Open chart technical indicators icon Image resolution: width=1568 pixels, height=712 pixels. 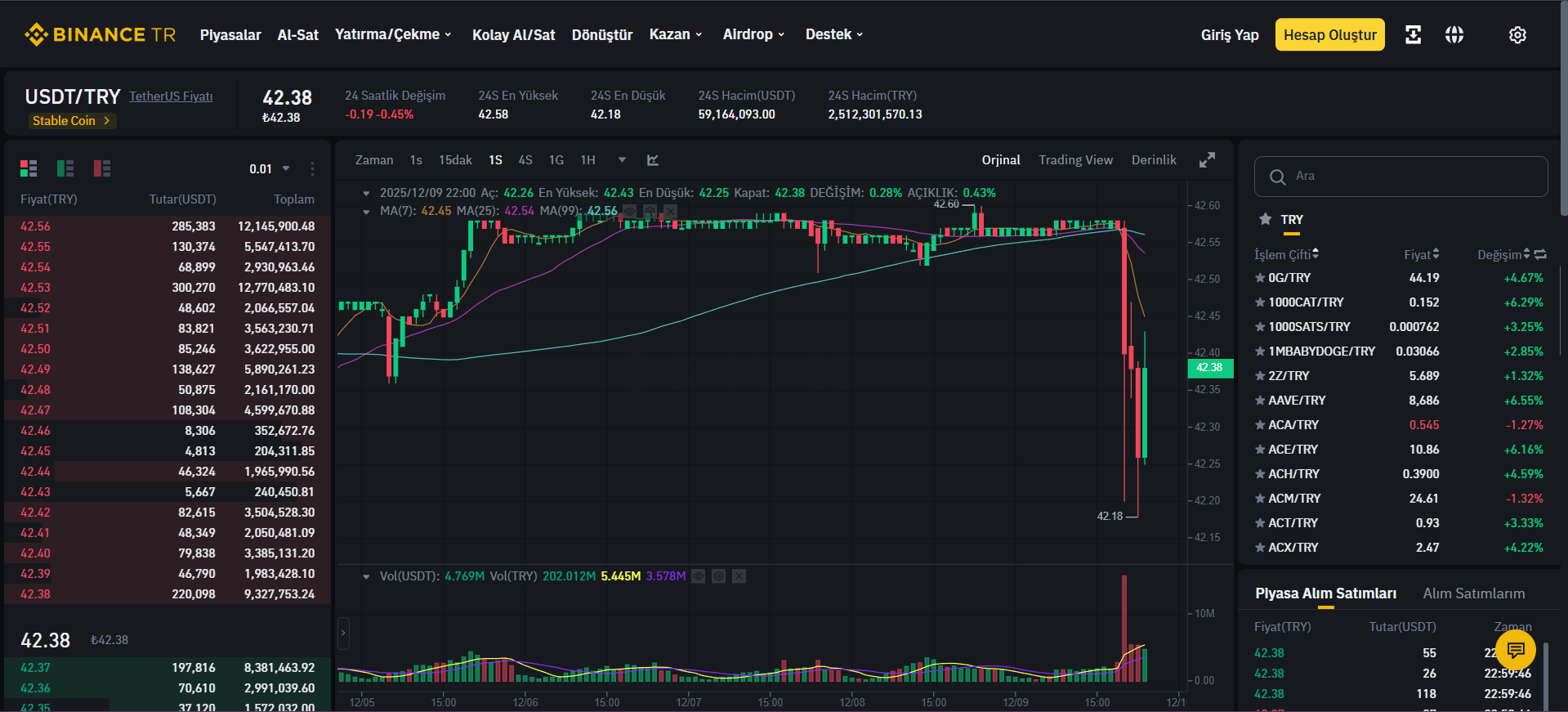coord(653,160)
